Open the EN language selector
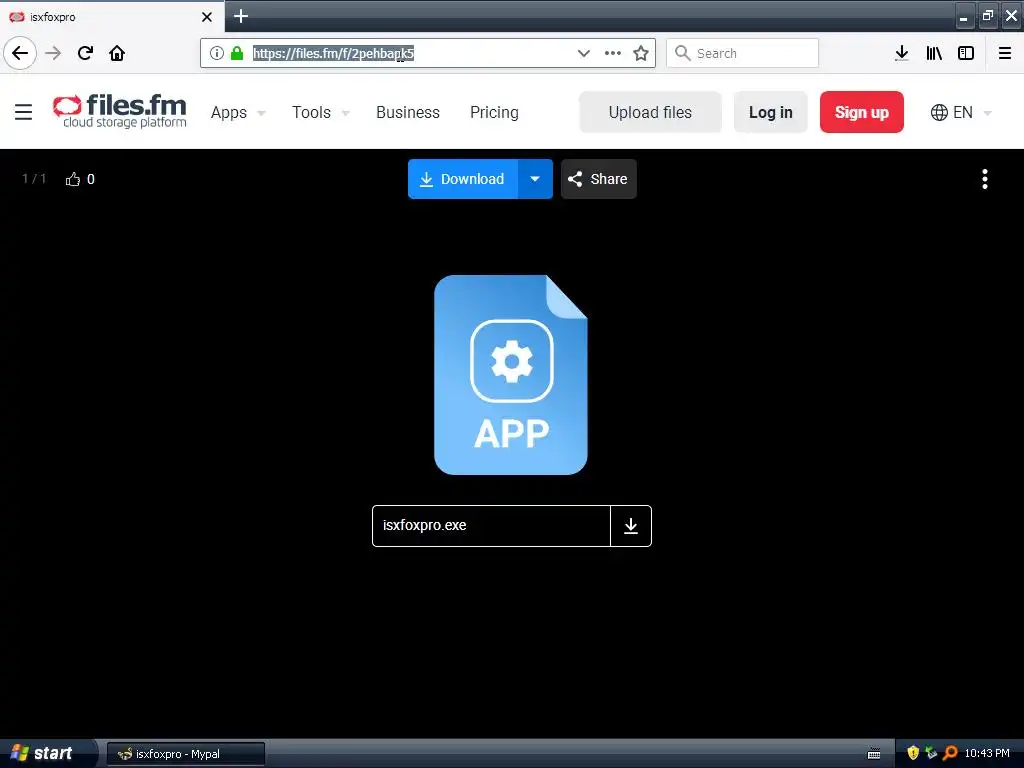Image resolution: width=1024 pixels, height=768 pixels. pyautogui.click(x=961, y=112)
